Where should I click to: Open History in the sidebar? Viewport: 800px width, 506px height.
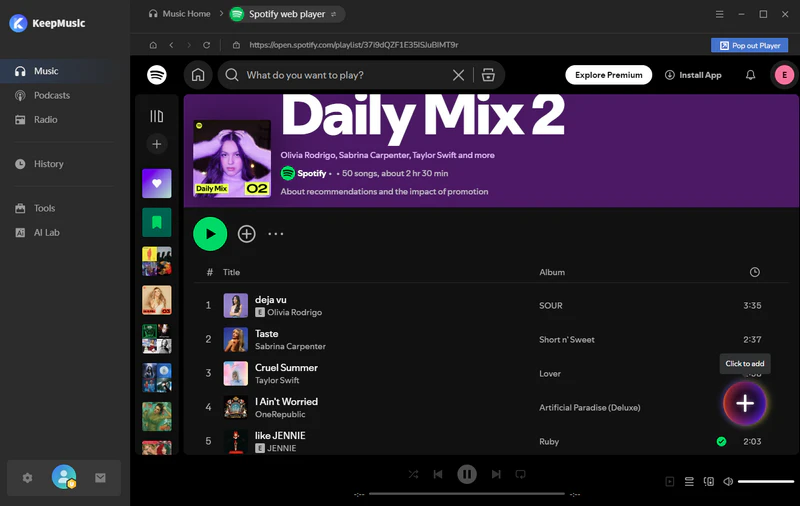coord(48,164)
